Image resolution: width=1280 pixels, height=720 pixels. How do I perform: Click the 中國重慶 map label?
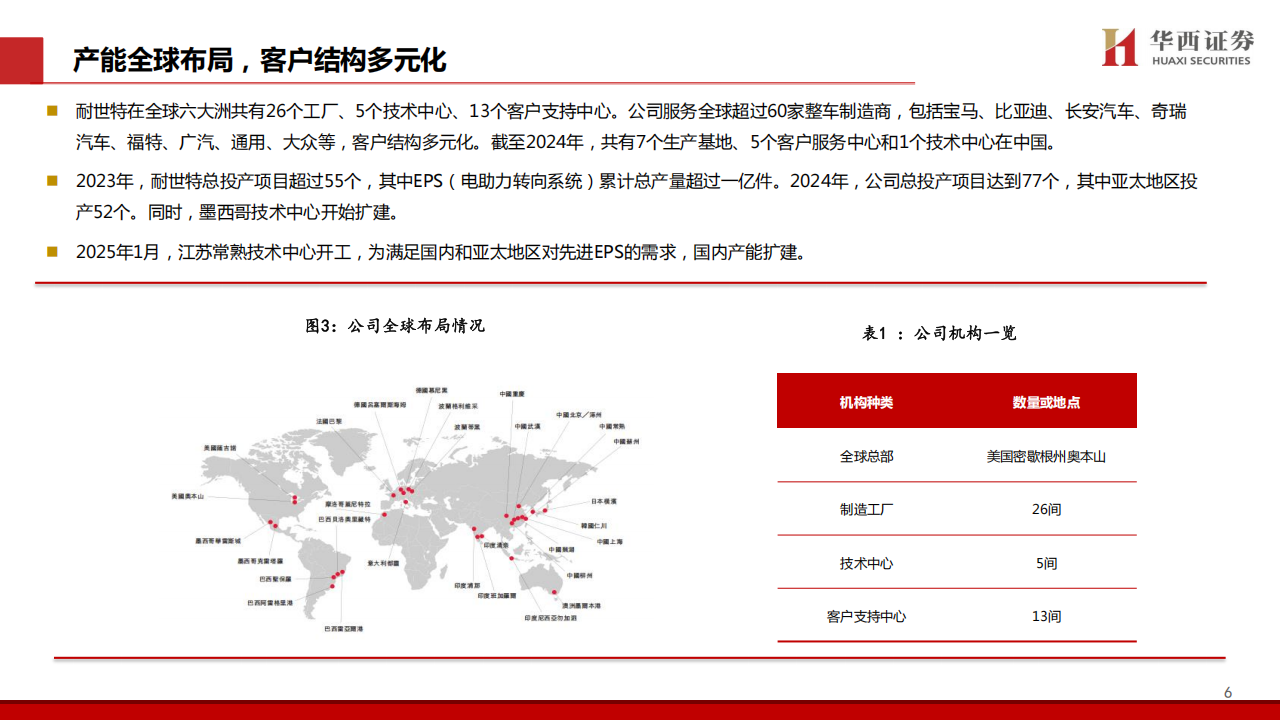[x=512, y=394]
